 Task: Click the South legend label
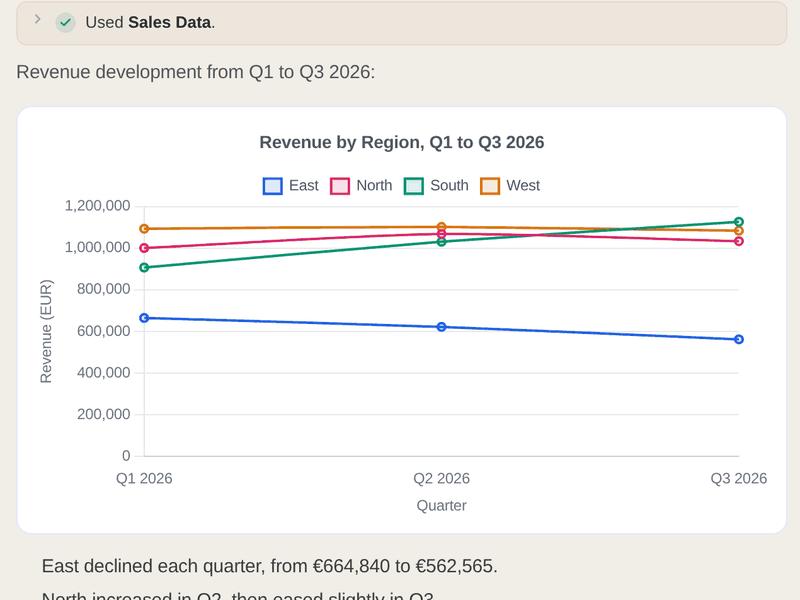click(449, 185)
